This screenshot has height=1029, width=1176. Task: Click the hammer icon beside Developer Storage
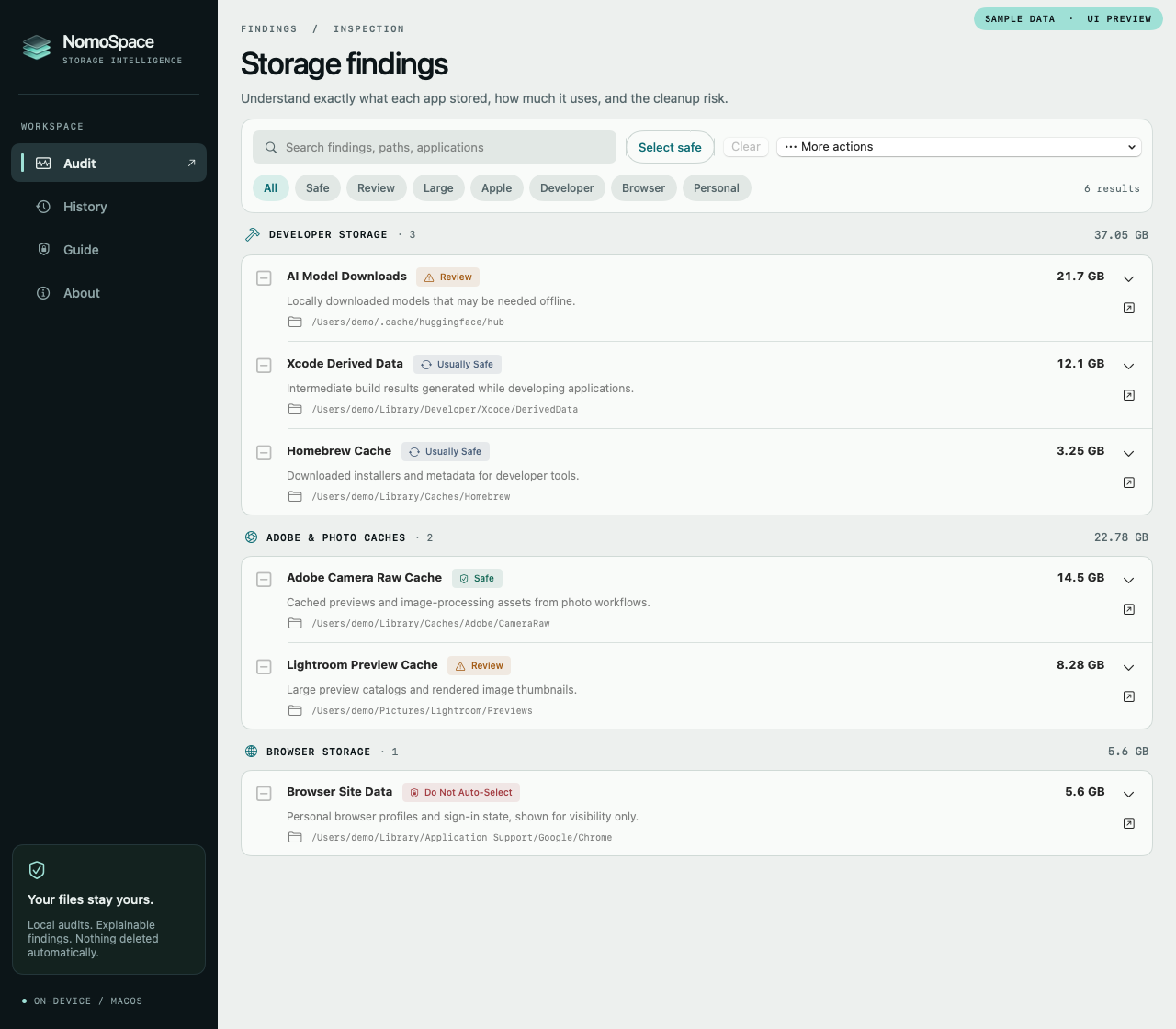[x=253, y=234]
